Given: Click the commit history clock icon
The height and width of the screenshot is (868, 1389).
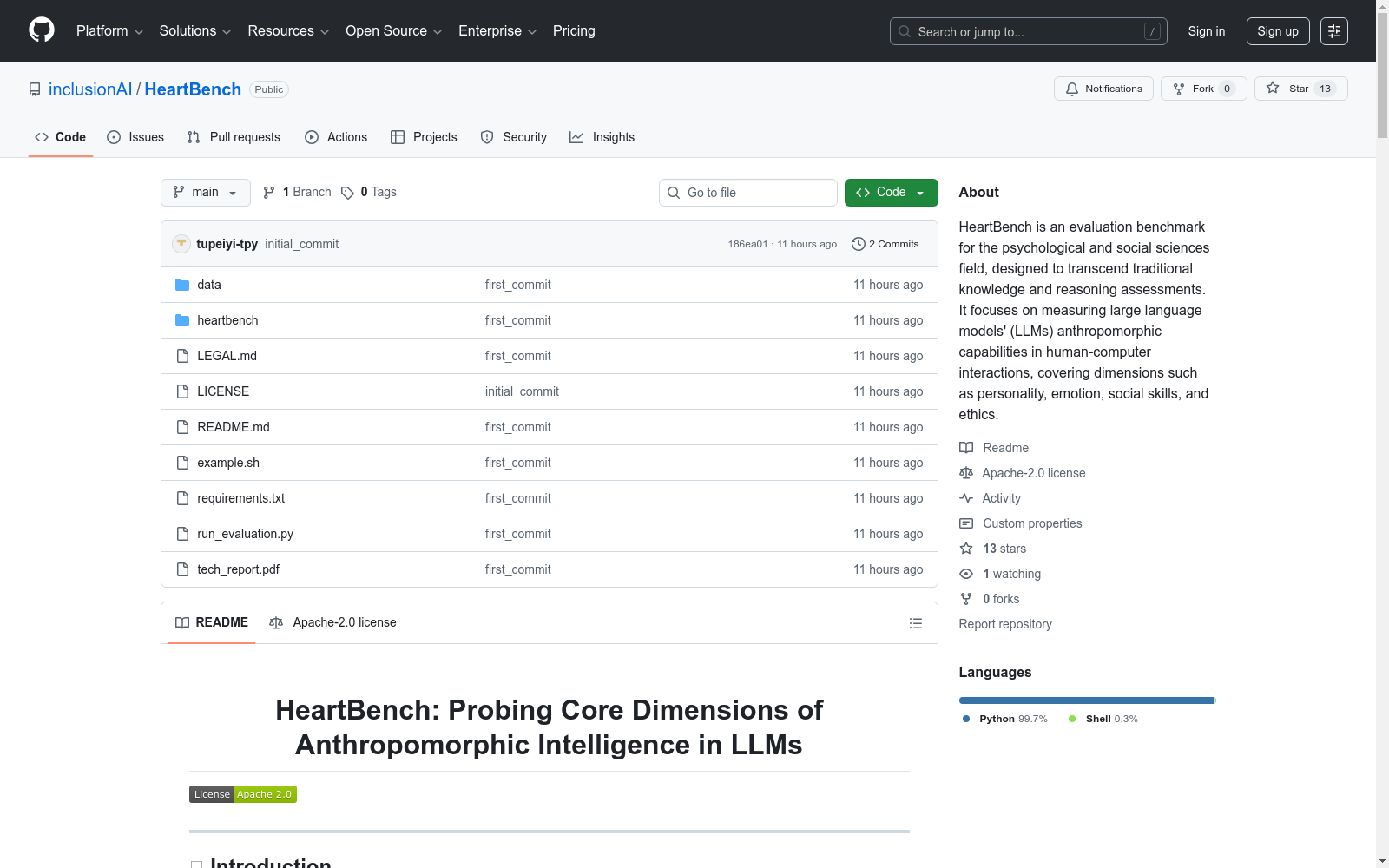Looking at the screenshot, I should [859, 244].
